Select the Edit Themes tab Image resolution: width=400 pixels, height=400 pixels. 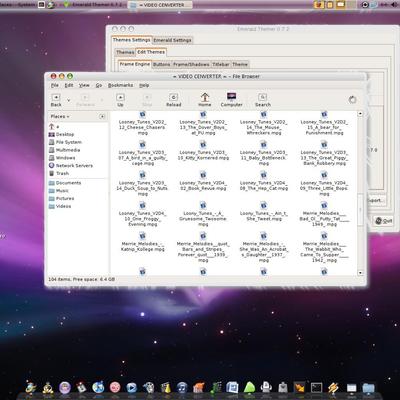click(x=151, y=52)
